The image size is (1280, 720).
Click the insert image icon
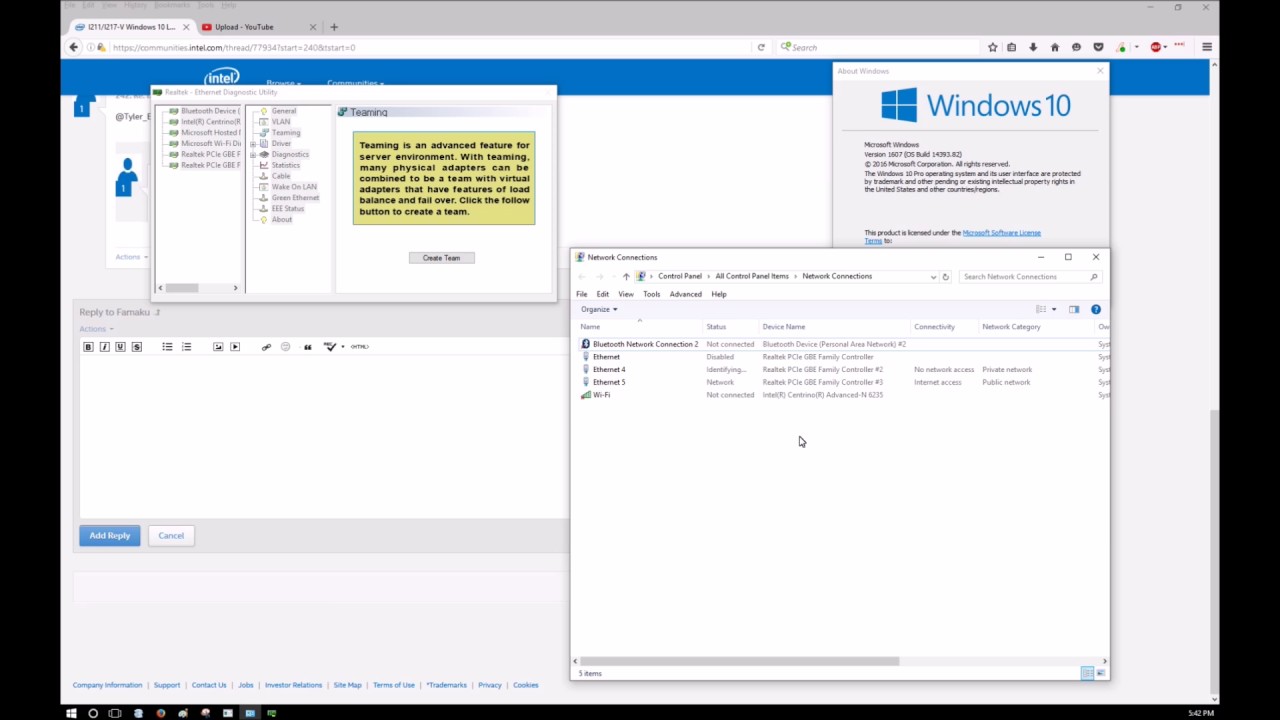click(218, 347)
